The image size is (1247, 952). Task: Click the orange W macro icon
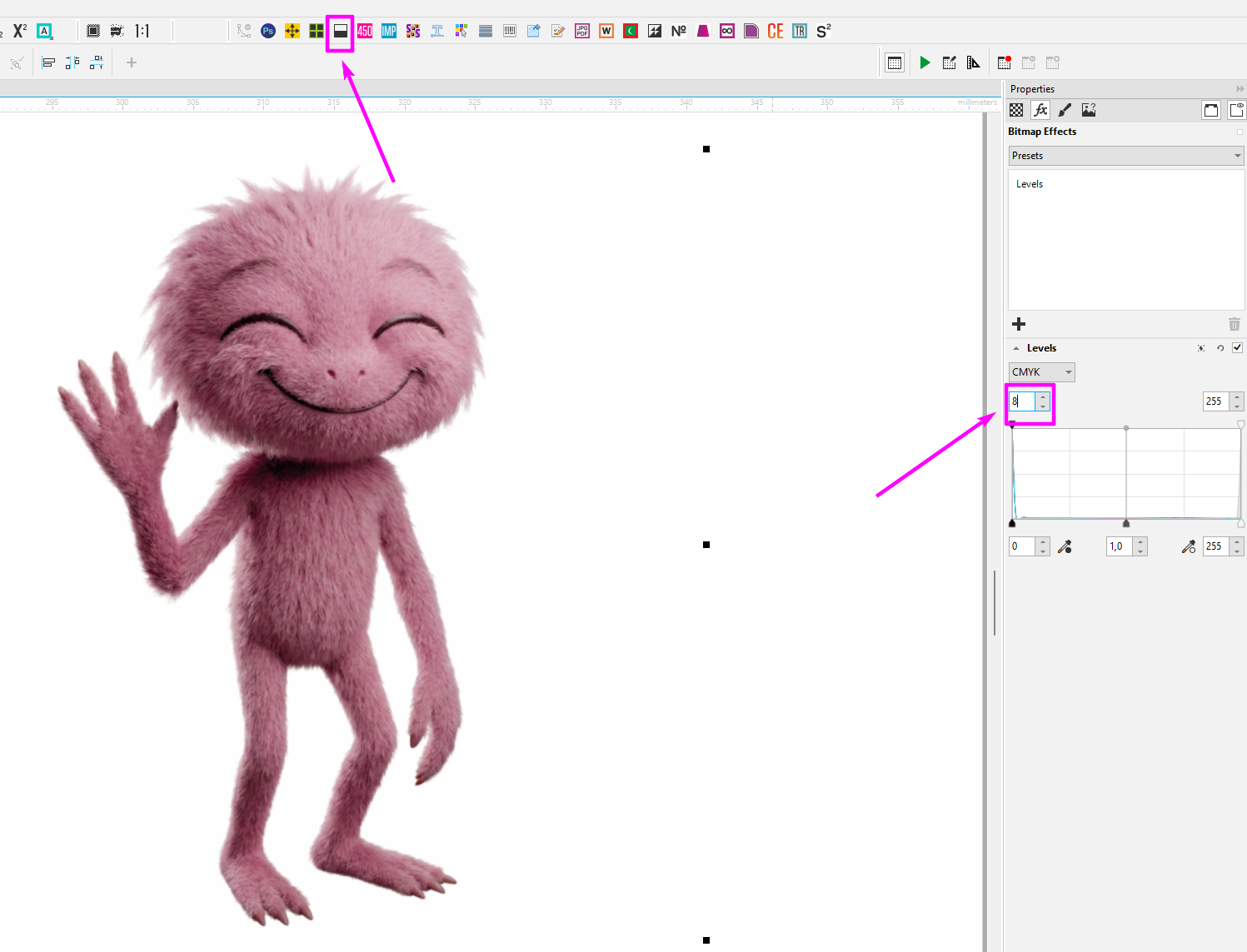[x=606, y=31]
